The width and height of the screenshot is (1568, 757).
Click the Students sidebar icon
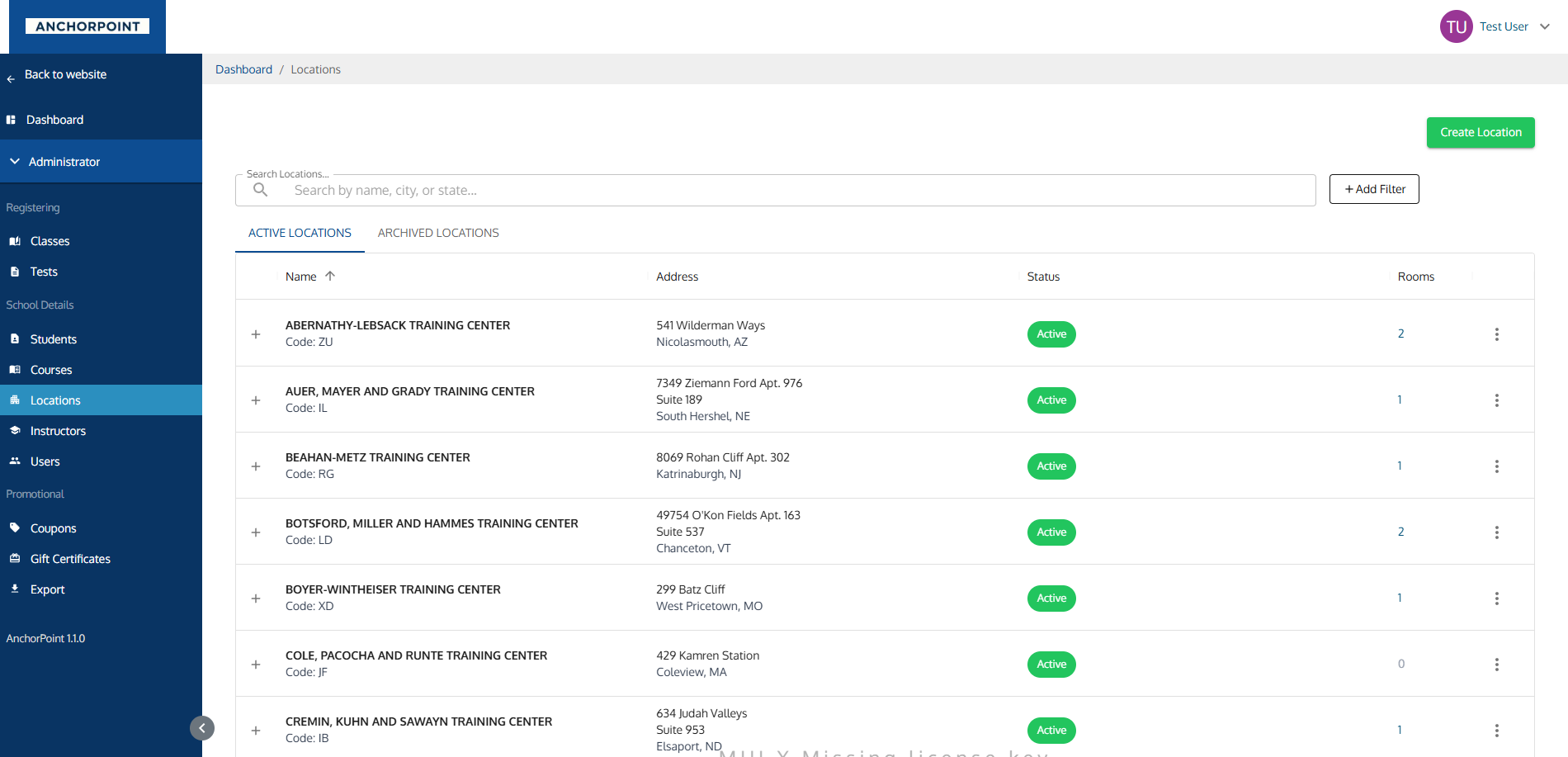pos(15,338)
